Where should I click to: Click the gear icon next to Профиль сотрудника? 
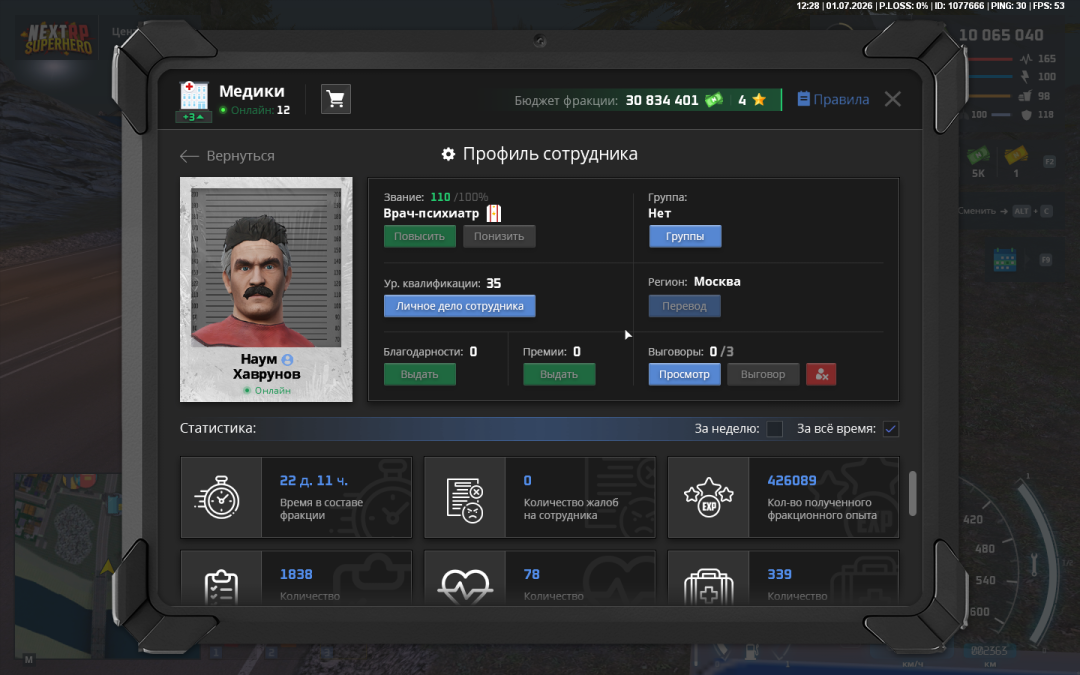pos(448,154)
